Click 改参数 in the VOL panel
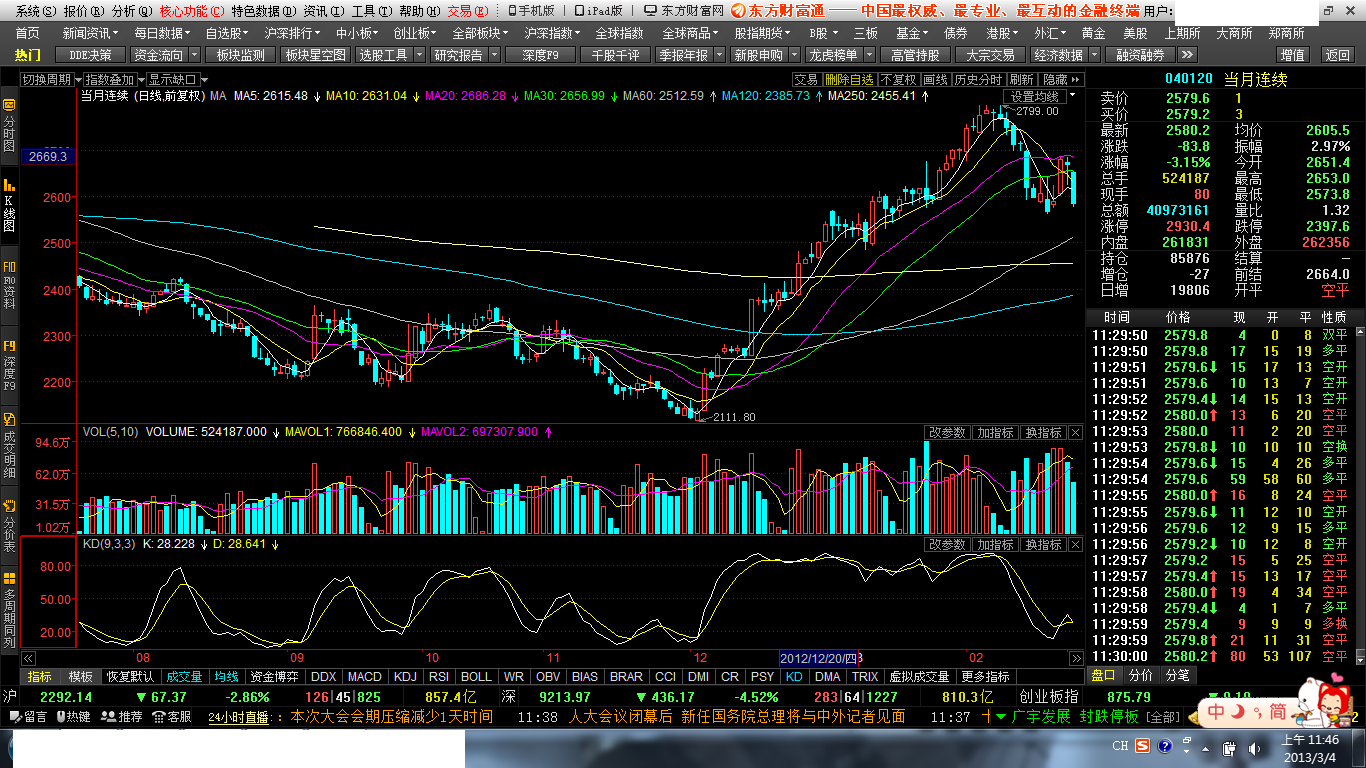The width and height of the screenshot is (1366, 768). coord(948,433)
